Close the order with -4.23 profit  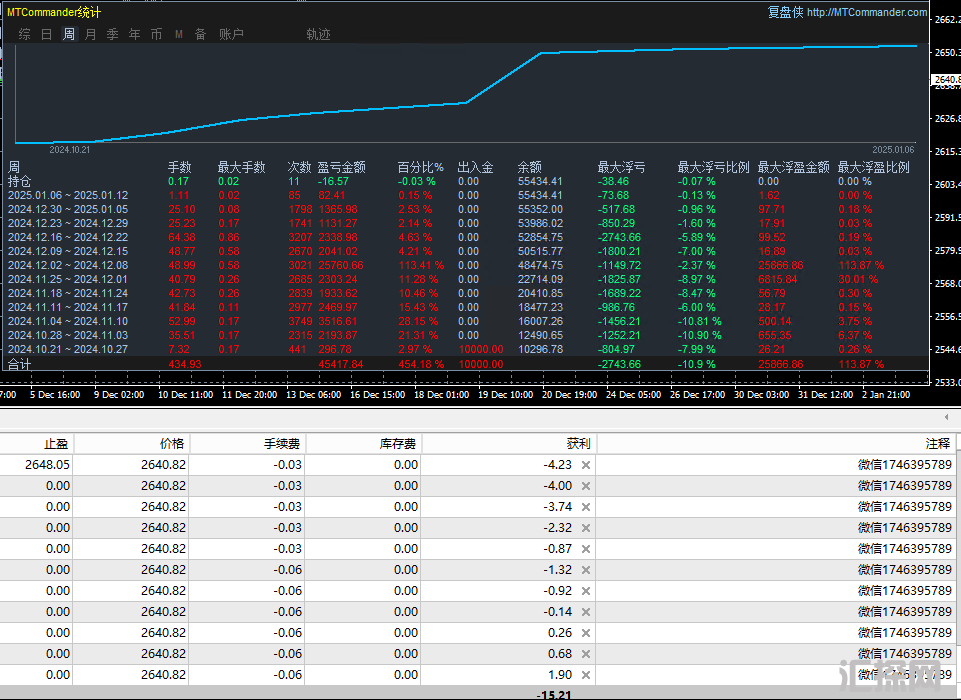586,465
